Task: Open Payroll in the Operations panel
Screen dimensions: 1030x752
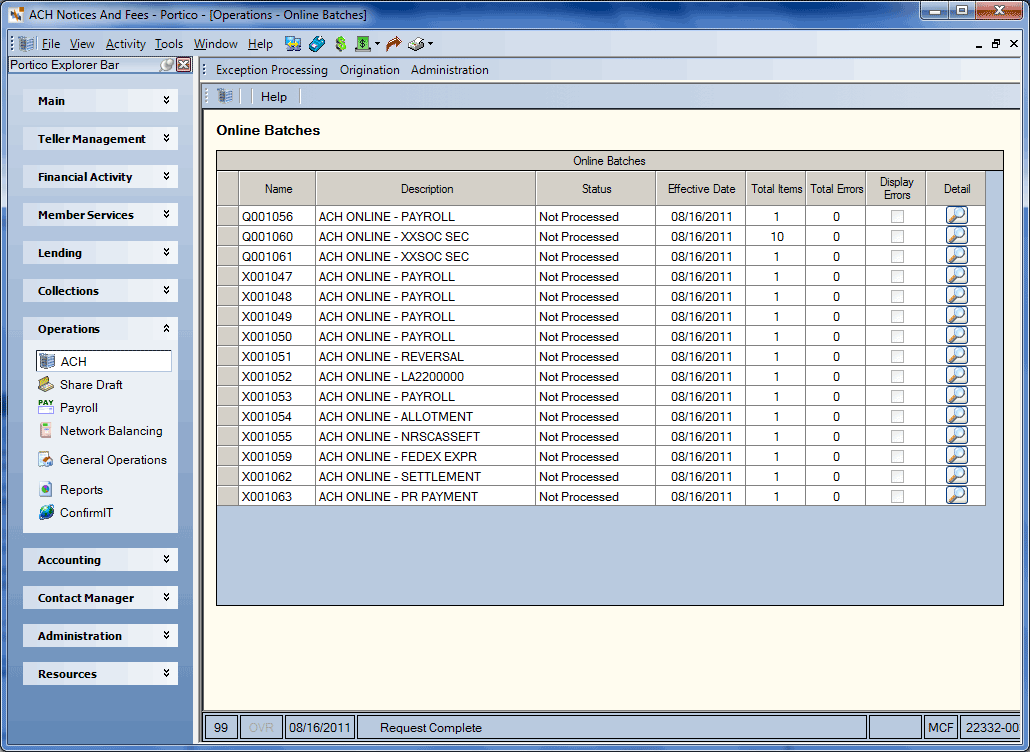Action: (78, 408)
